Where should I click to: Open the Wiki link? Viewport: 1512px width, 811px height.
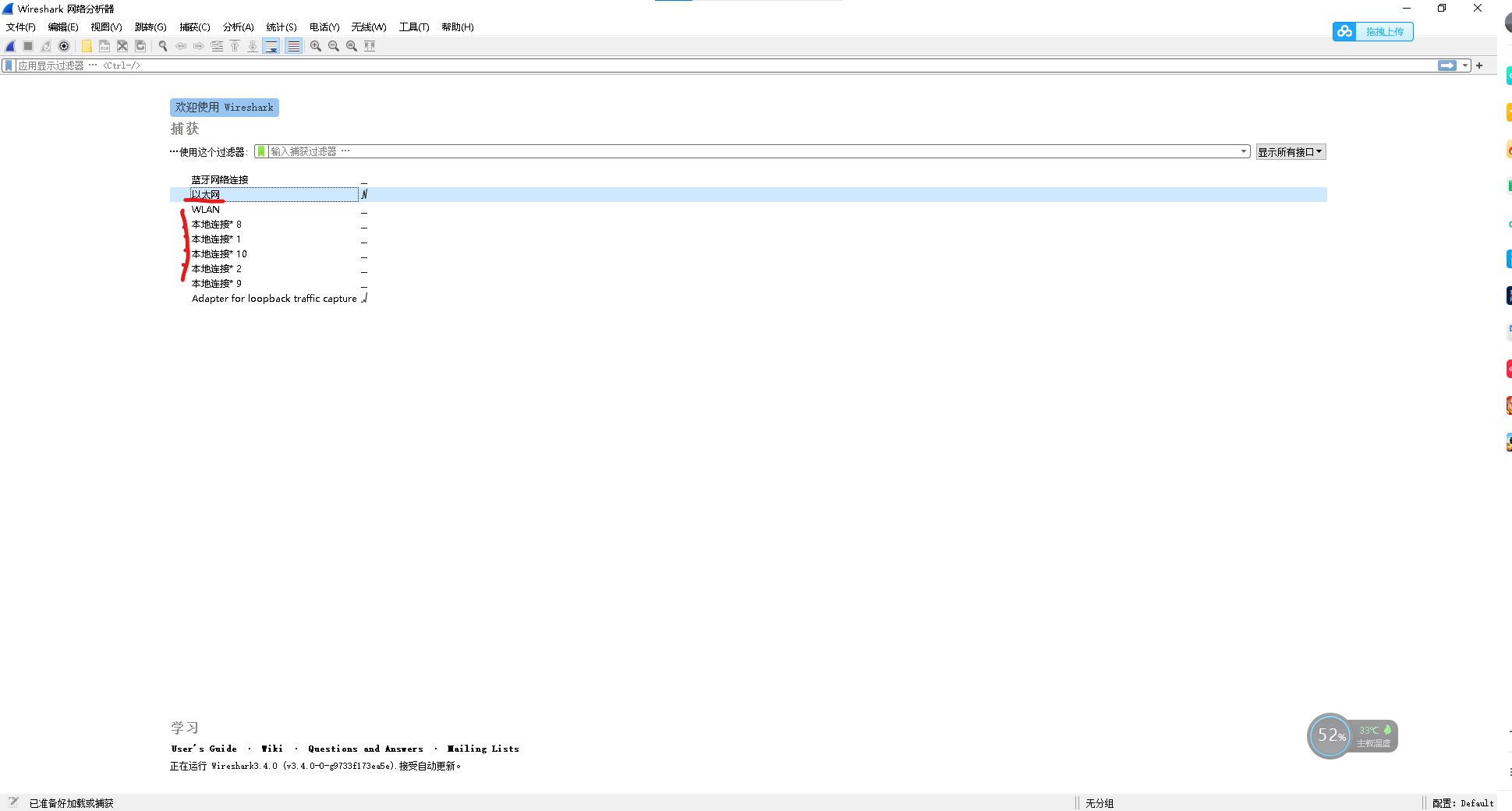(272, 749)
